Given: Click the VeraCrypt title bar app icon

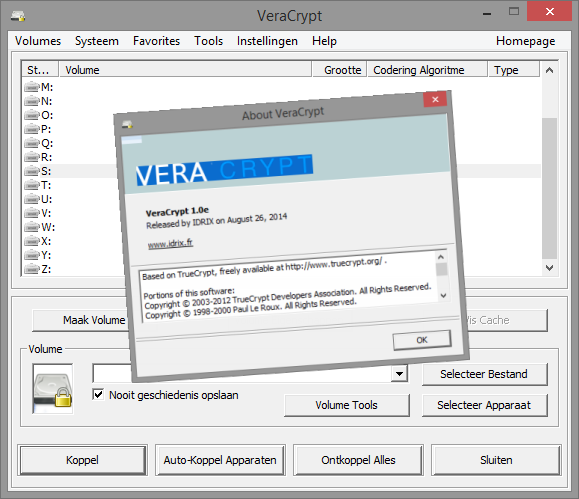Looking at the screenshot, I should tap(18, 16).
